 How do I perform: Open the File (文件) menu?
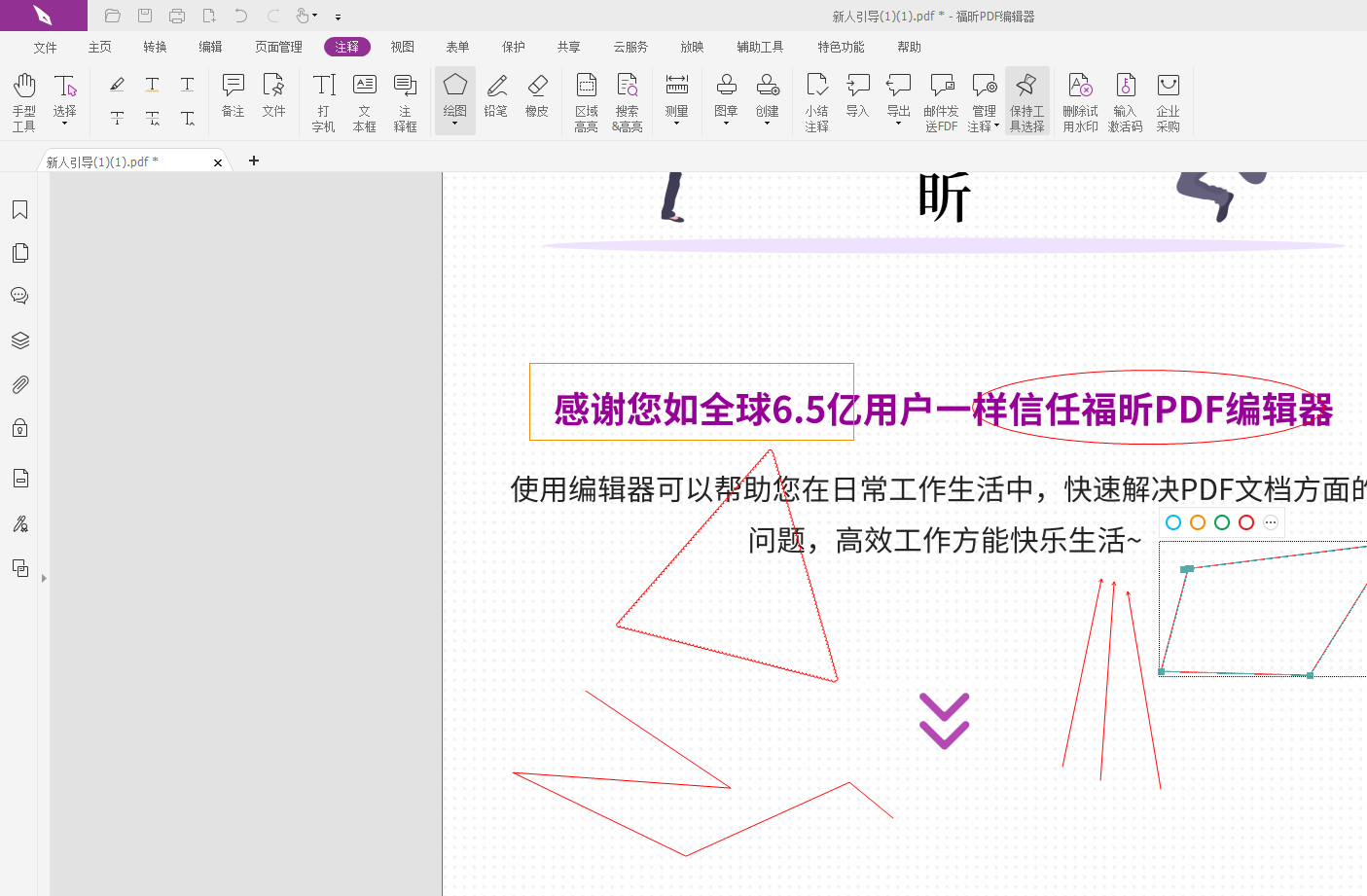[46, 47]
